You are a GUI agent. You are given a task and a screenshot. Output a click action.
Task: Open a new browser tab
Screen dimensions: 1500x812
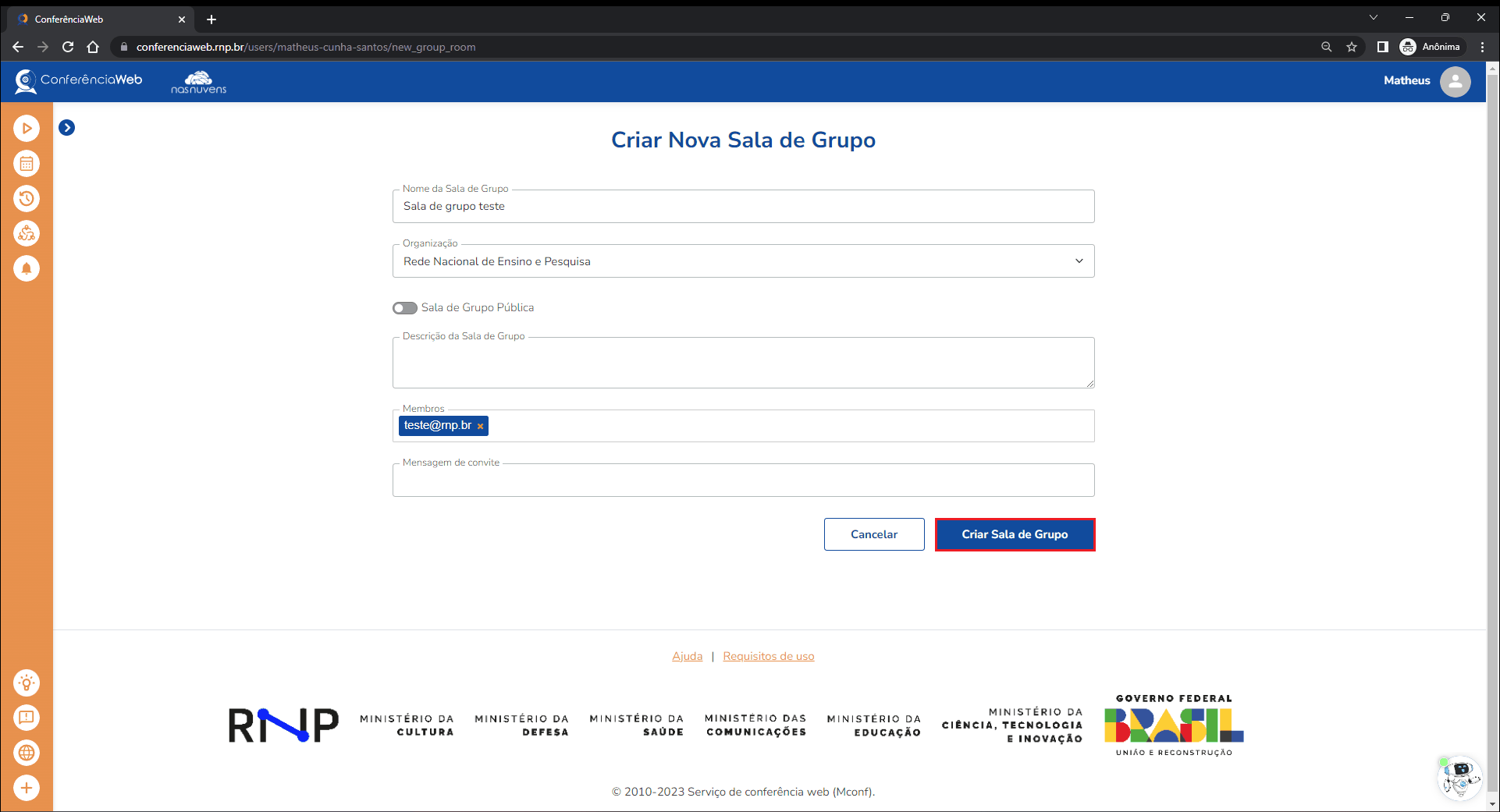coord(211,20)
